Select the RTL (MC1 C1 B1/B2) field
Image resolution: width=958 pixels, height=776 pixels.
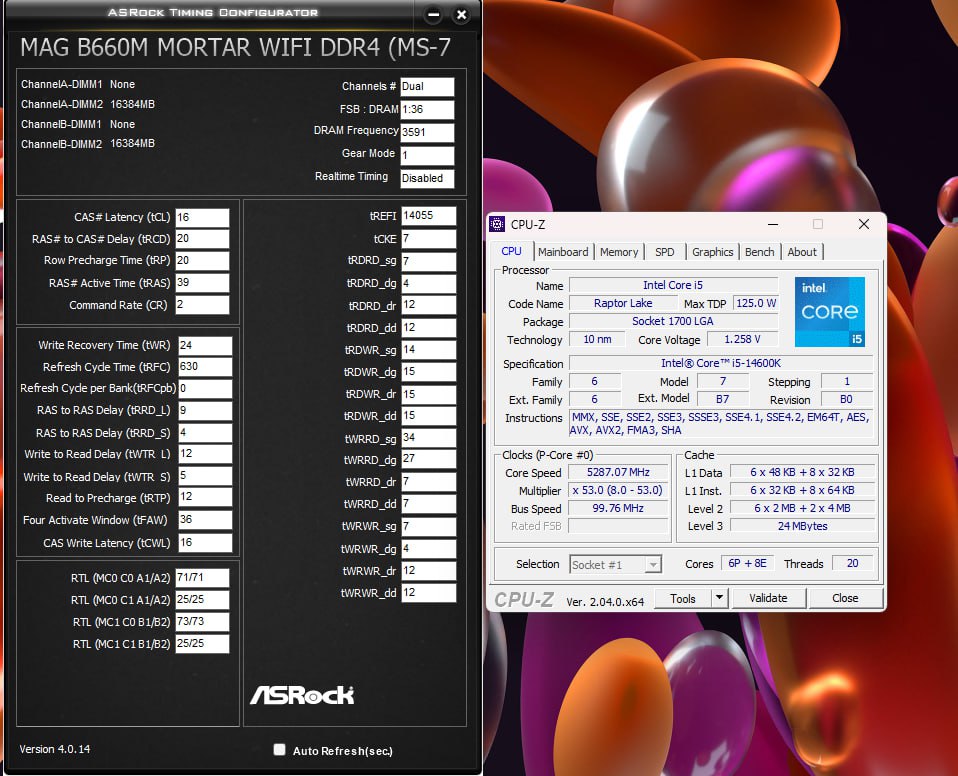pos(202,644)
